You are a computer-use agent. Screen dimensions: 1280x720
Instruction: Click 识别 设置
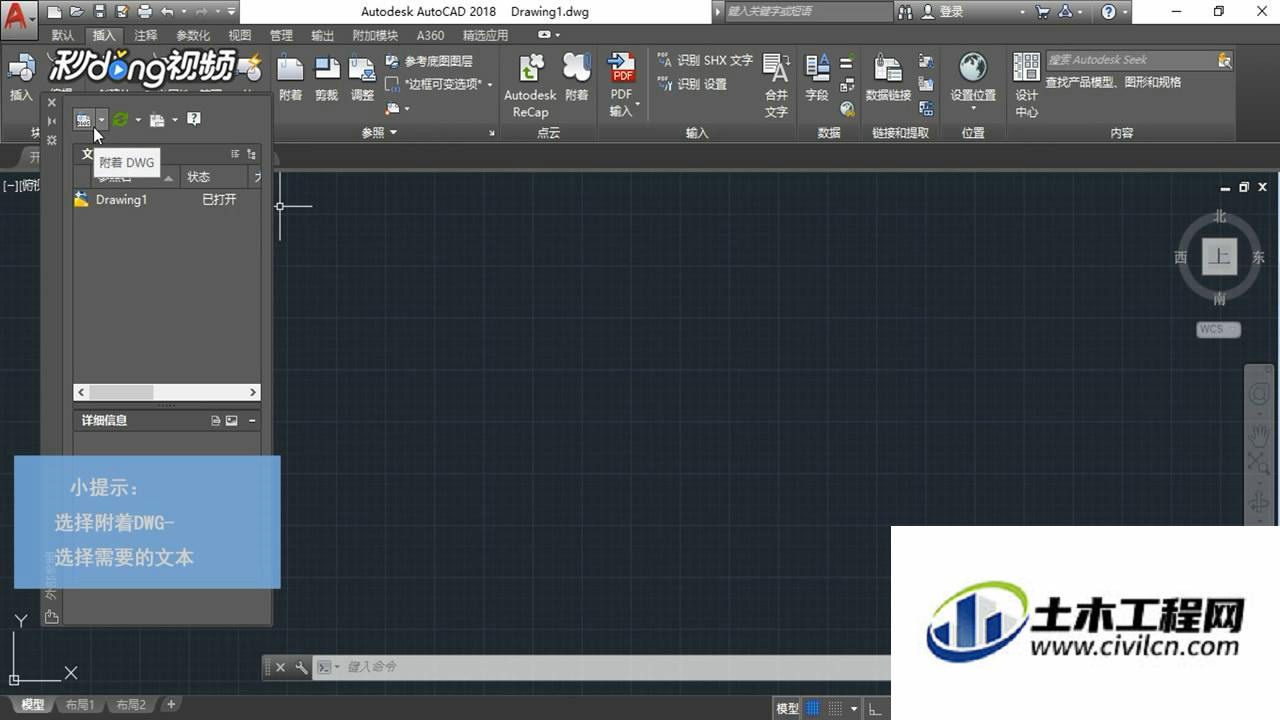tap(692, 84)
